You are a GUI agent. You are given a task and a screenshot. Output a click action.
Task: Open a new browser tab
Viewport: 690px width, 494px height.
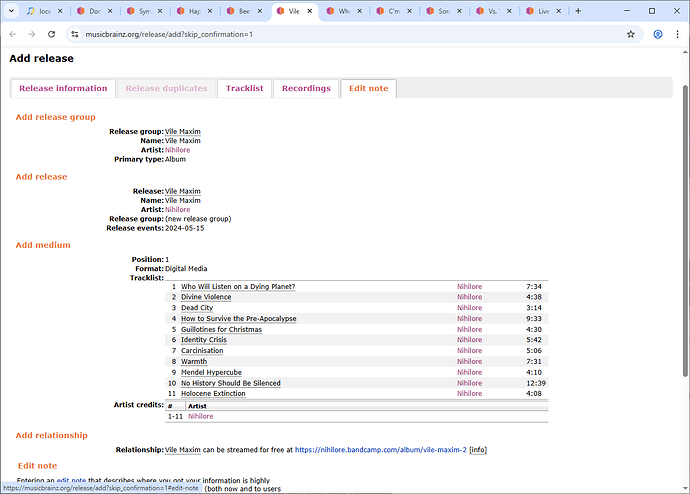pos(578,11)
